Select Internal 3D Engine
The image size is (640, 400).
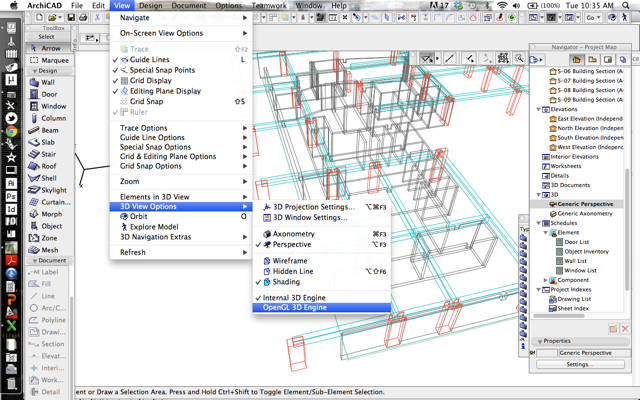coord(322,298)
